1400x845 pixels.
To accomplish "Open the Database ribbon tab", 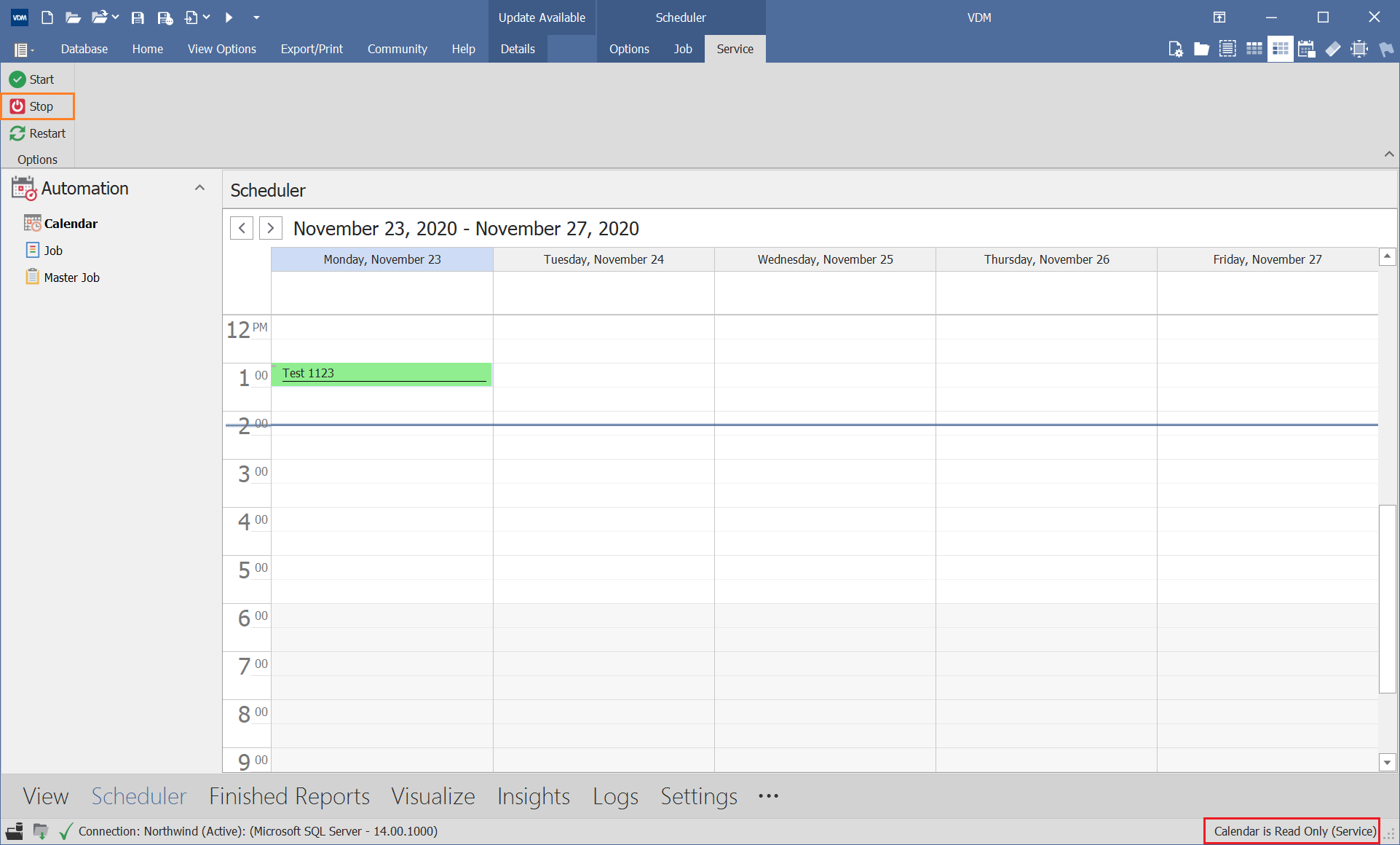I will coord(84,49).
